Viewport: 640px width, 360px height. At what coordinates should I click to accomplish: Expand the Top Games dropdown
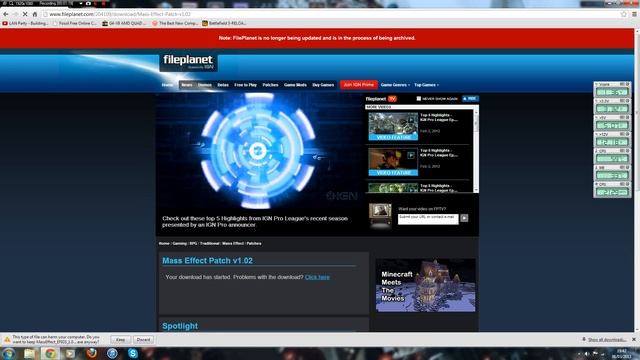[427, 85]
